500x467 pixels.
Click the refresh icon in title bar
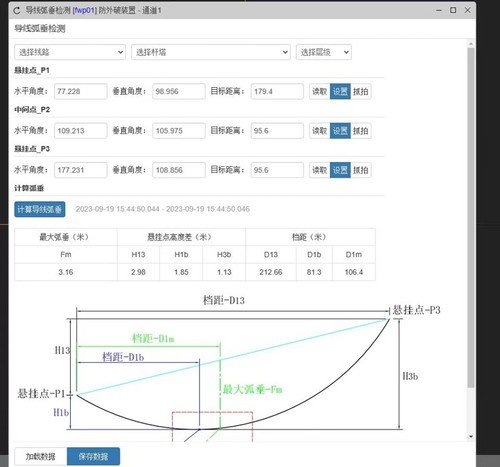pyautogui.click(x=17, y=11)
